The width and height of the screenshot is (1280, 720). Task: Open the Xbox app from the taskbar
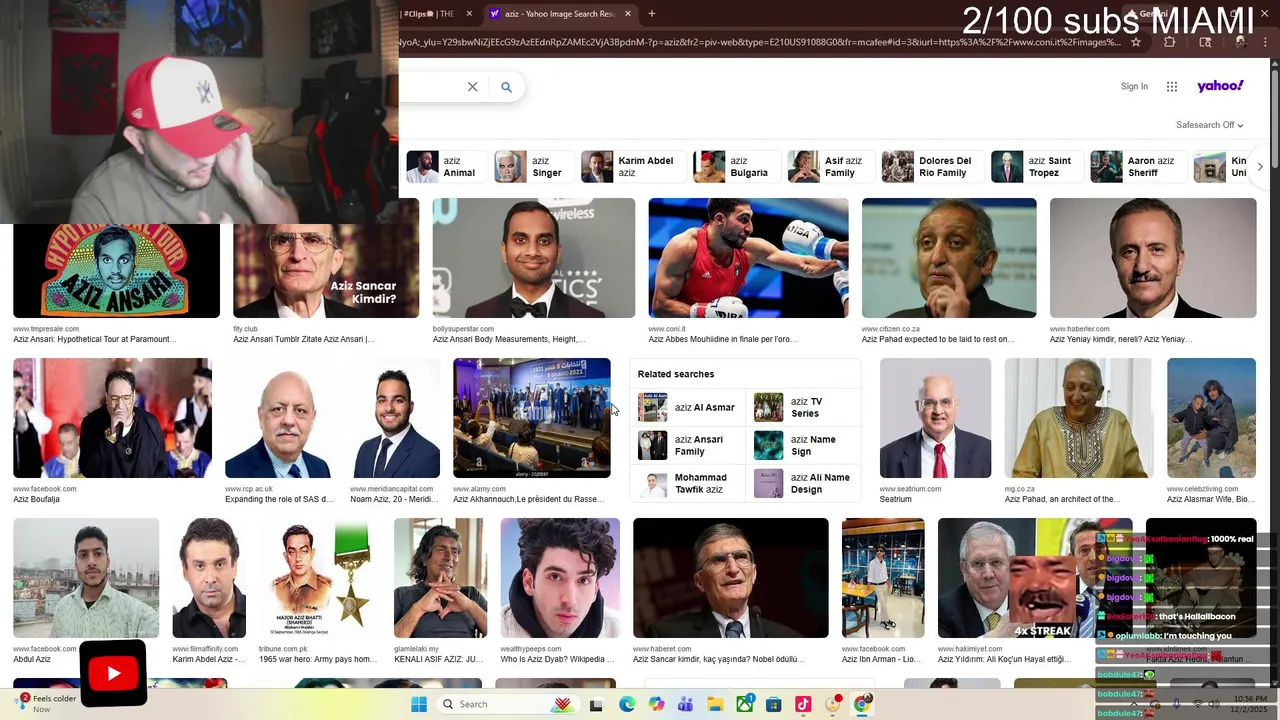tap(744, 705)
